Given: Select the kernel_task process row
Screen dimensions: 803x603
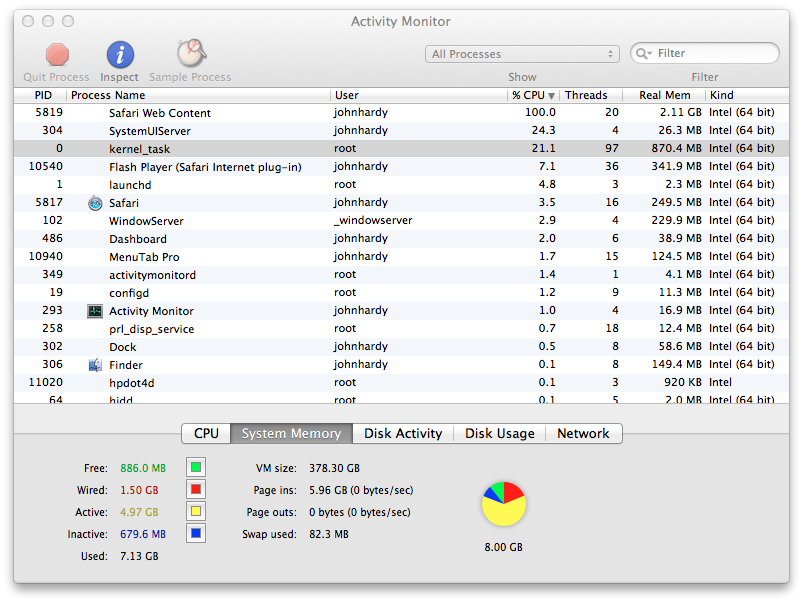Looking at the screenshot, I should point(402,149).
